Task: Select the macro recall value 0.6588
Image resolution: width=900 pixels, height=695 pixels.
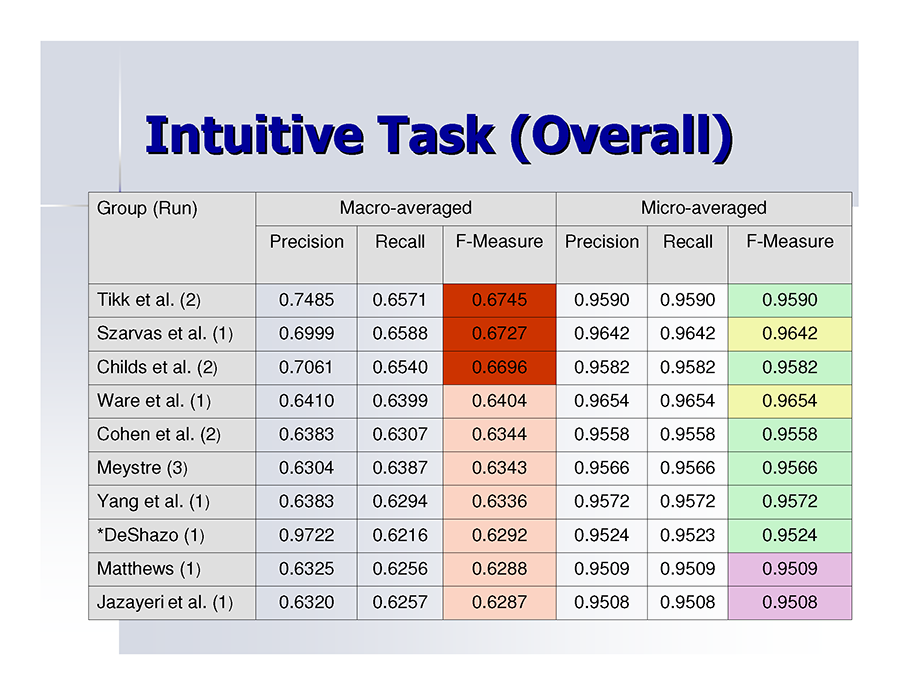Action: pos(400,334)
